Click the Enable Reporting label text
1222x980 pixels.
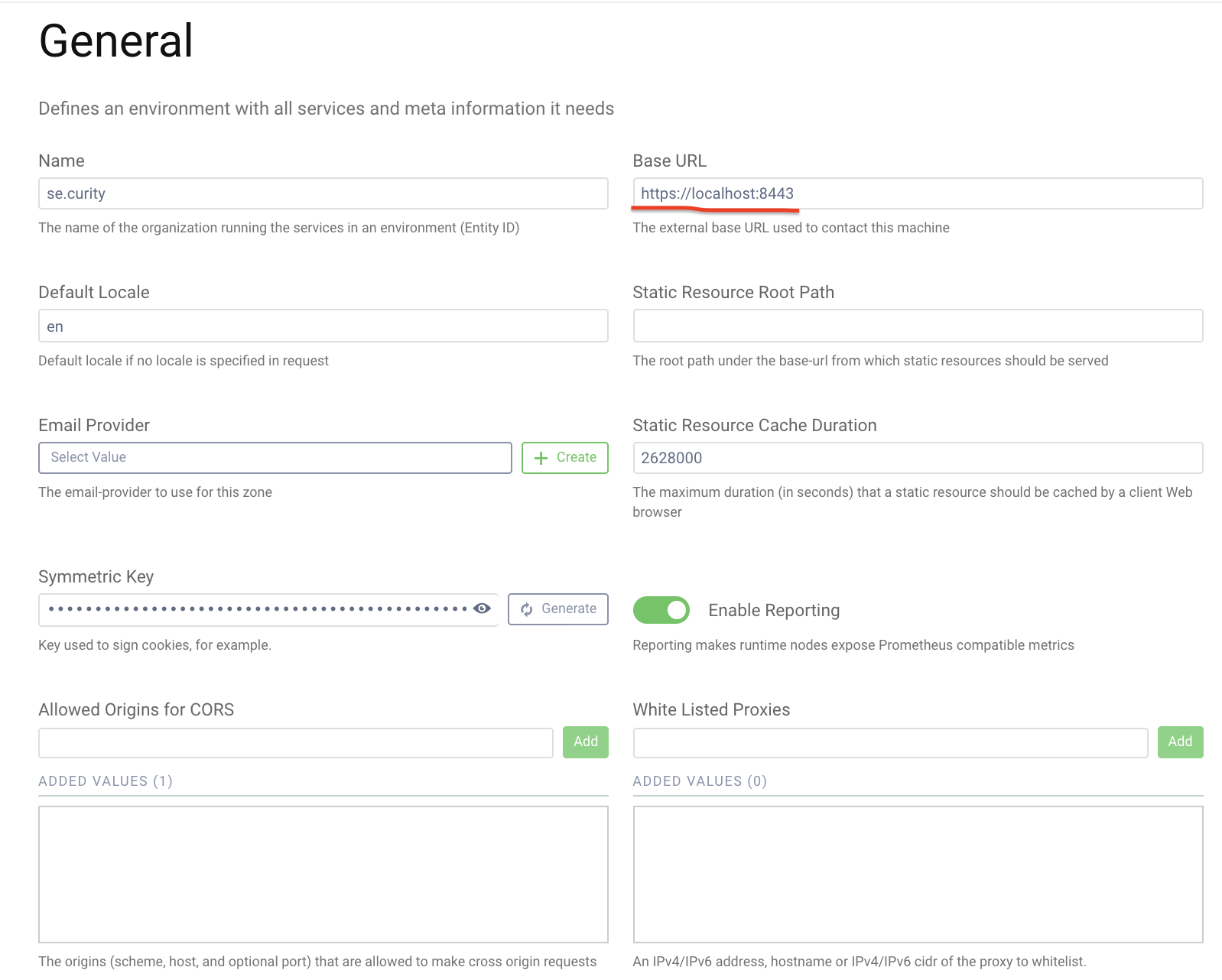coord(774,610)
